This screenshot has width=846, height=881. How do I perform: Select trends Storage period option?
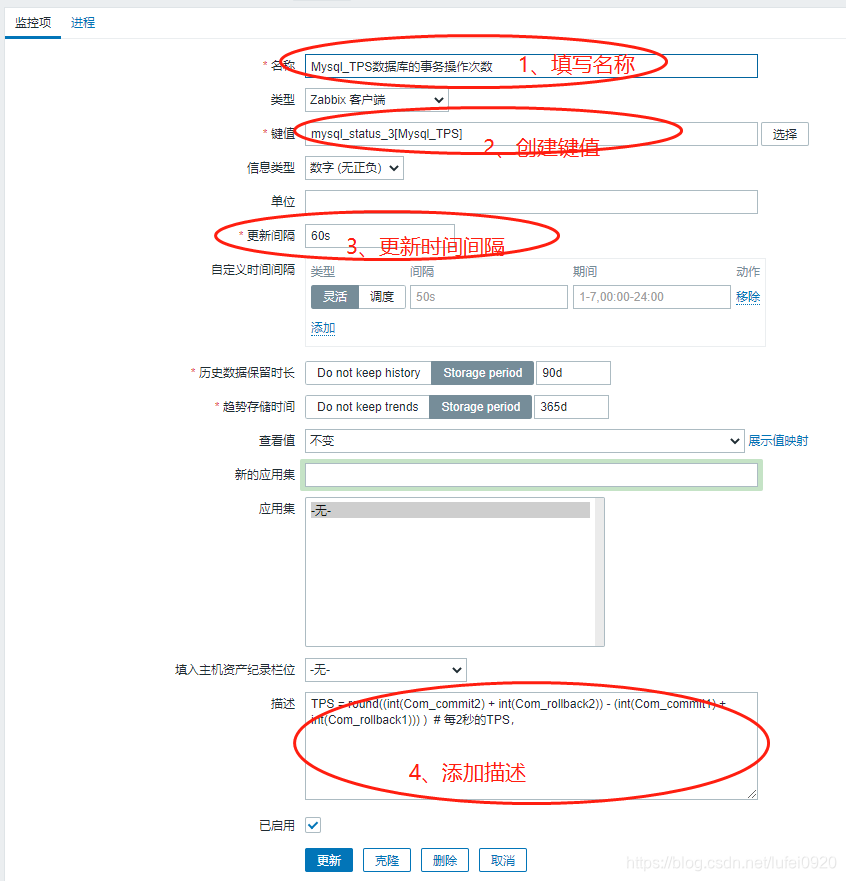[480, 407]
